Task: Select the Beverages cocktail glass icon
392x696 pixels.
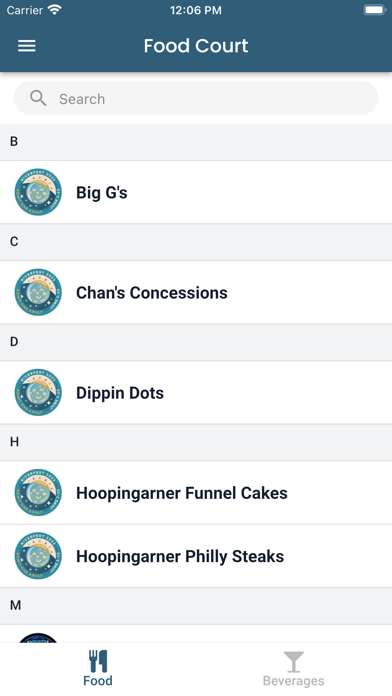Action: (293, 661)
